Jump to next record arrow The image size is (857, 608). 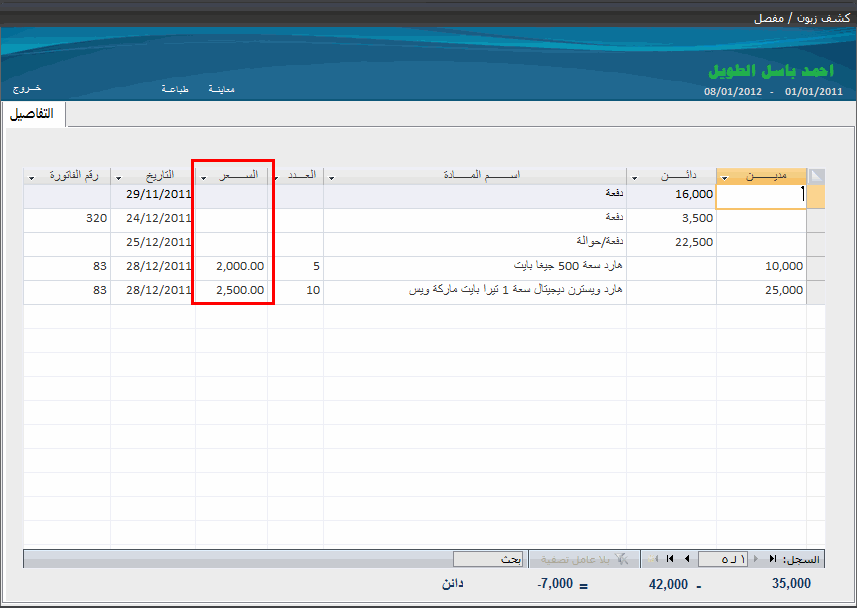[x=687, y=559]
